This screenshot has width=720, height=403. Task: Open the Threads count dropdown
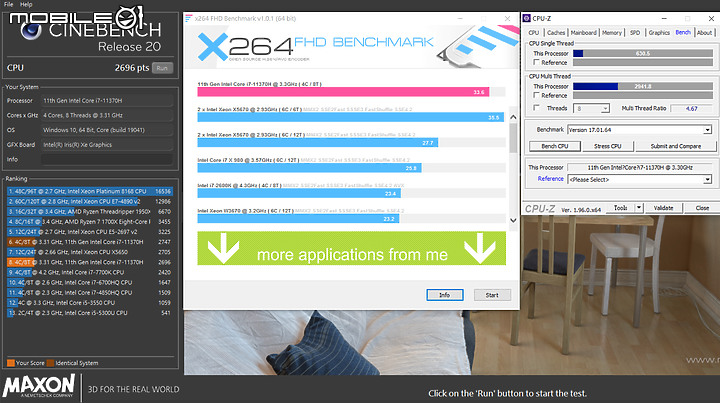point(592,108)
